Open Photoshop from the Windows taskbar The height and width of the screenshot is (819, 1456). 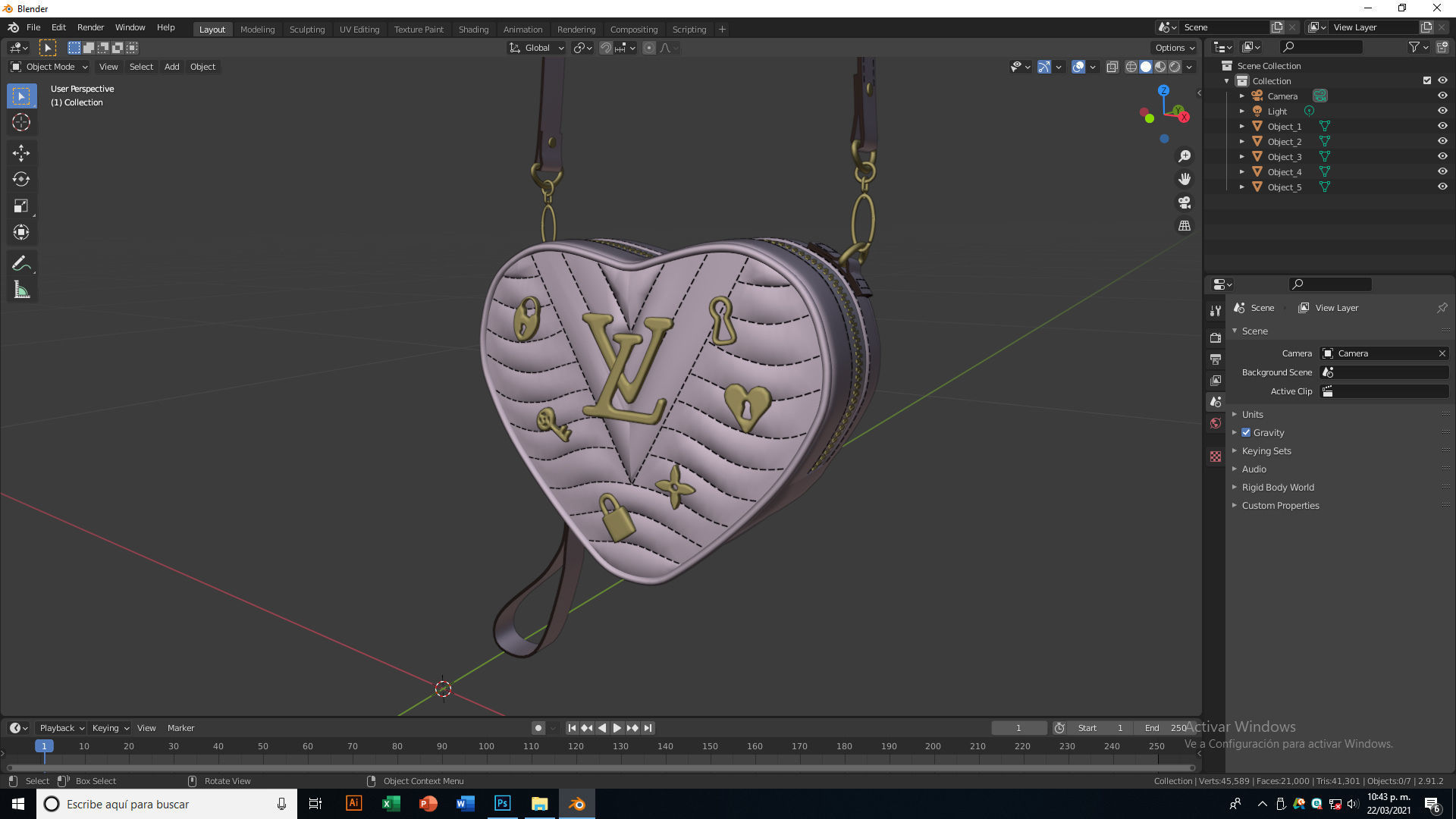tap(502, 804)
